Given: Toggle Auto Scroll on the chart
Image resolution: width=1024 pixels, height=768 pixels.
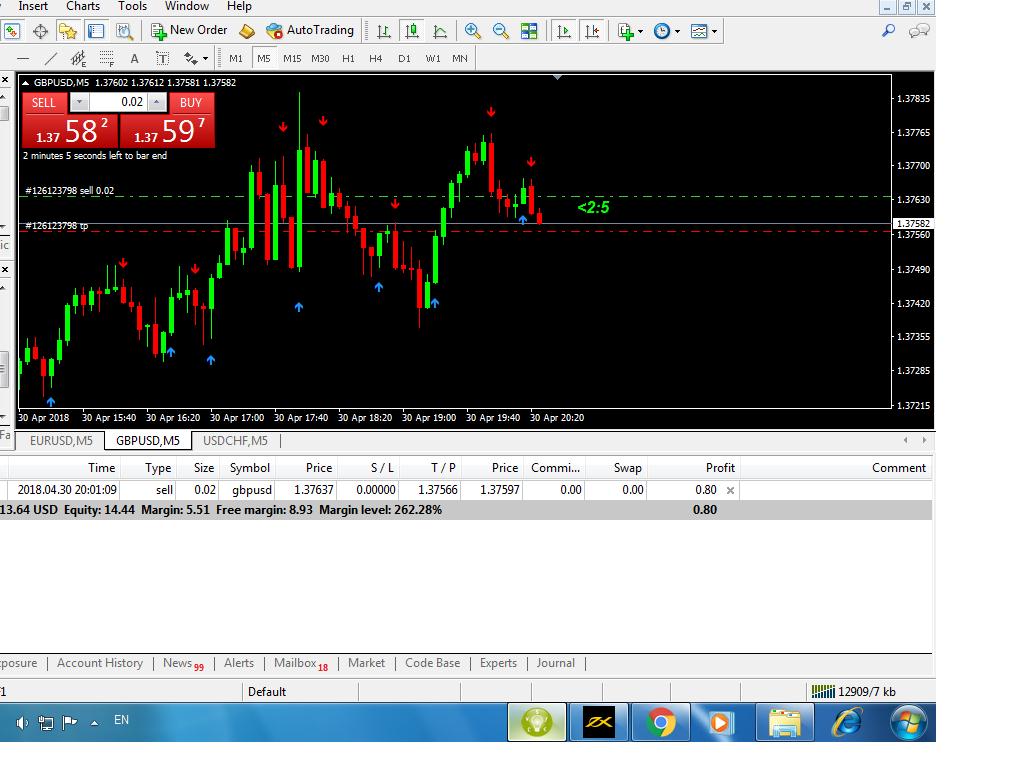Looking at the screenshot, I should (564, 31).
